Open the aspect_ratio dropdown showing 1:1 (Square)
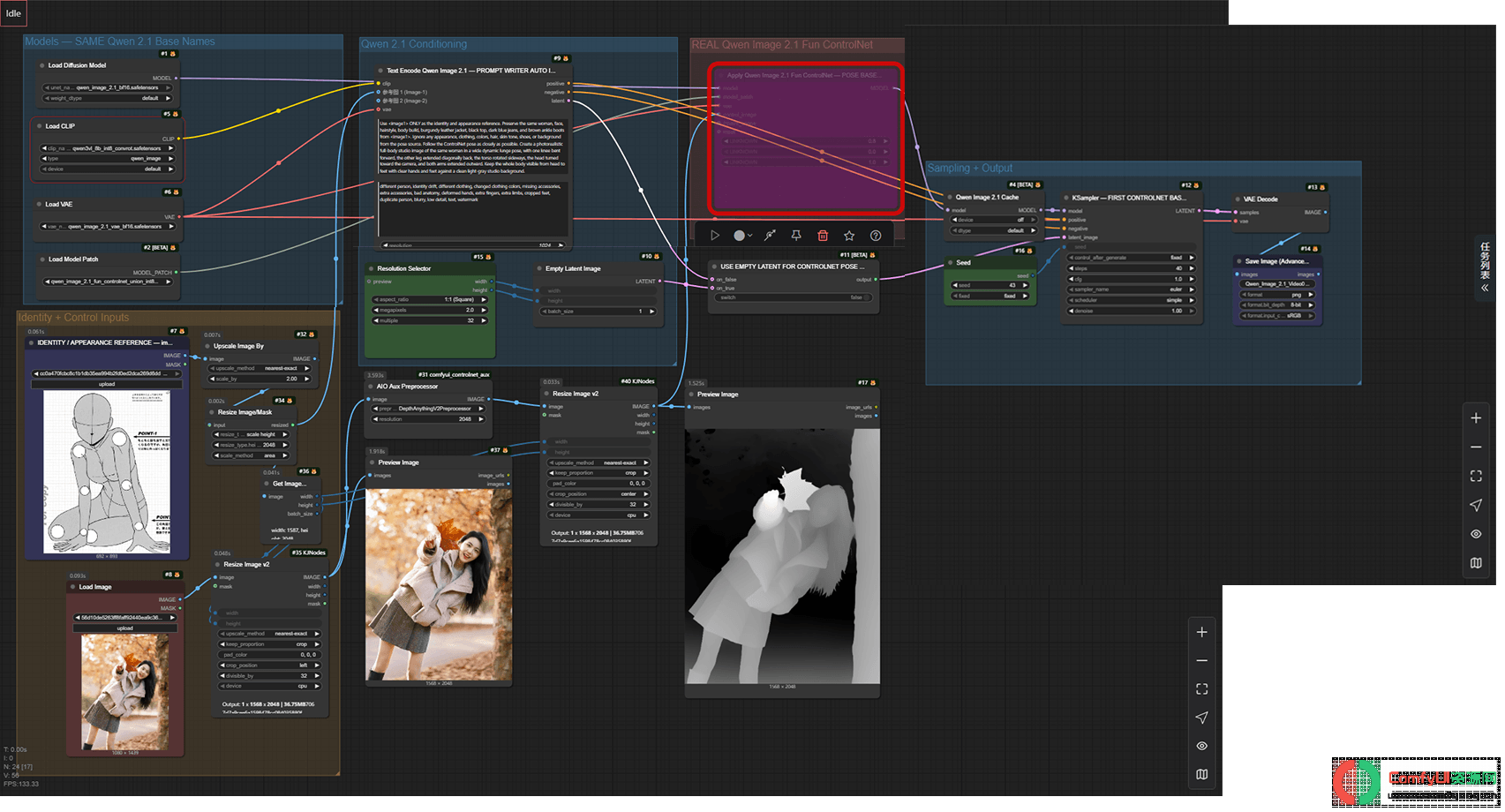 pos(430,299)
